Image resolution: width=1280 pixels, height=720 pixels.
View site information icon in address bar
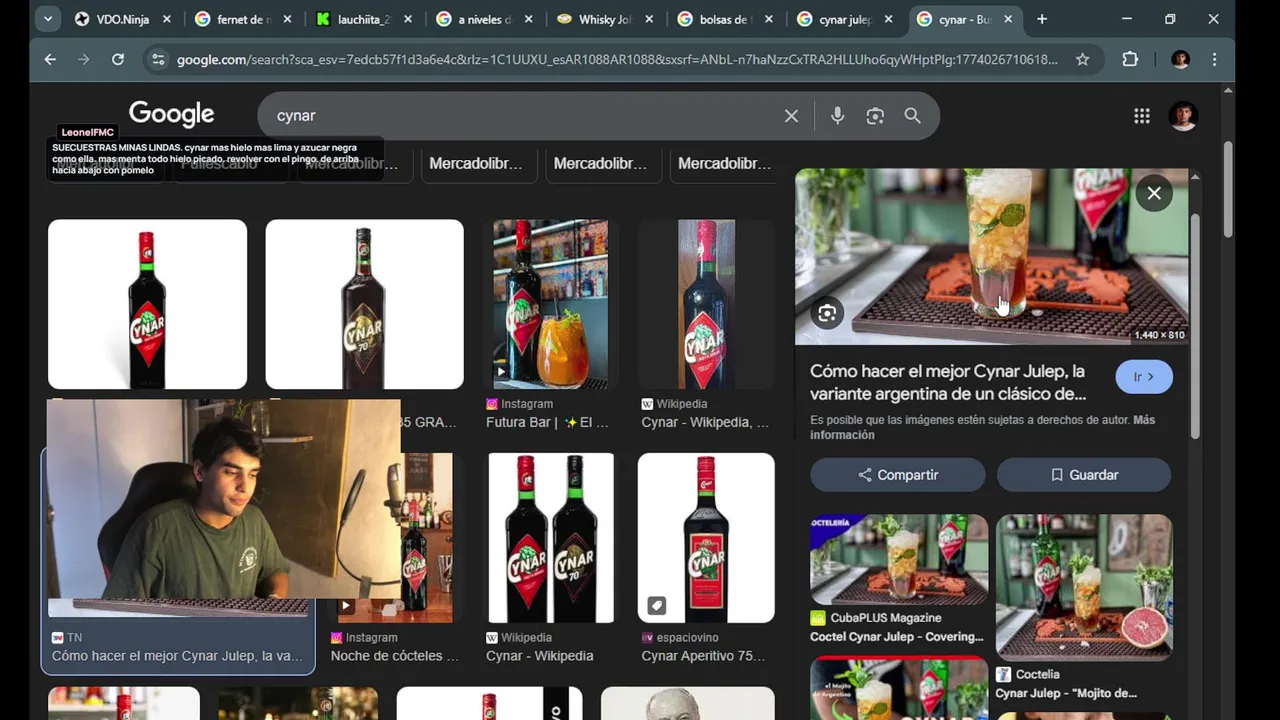pos(158,59)
